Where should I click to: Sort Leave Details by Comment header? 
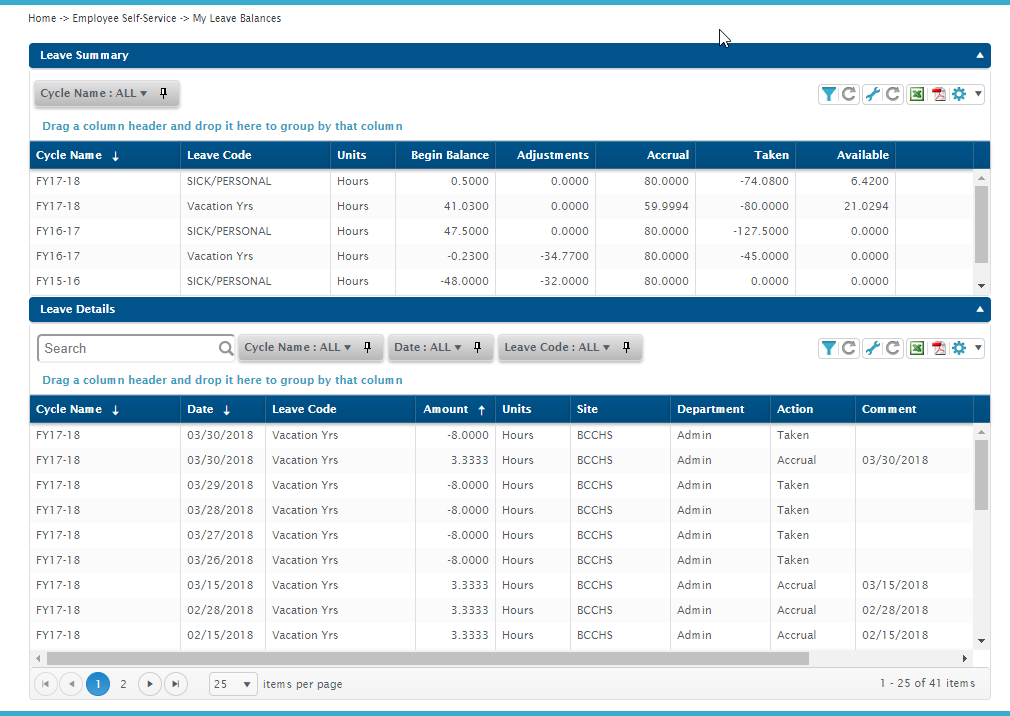914,409
